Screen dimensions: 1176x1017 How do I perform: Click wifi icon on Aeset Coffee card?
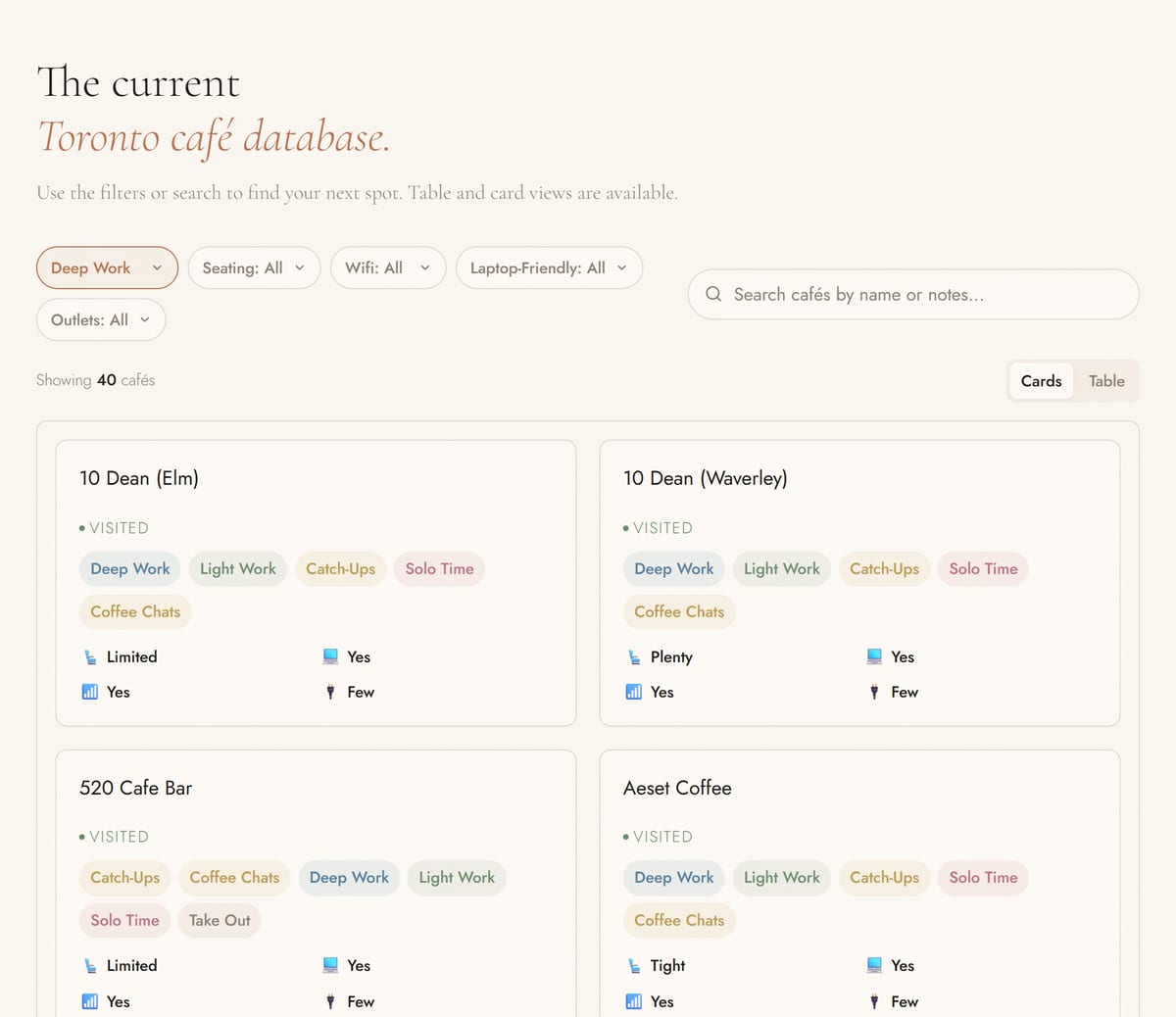(x=634, y=1001)
